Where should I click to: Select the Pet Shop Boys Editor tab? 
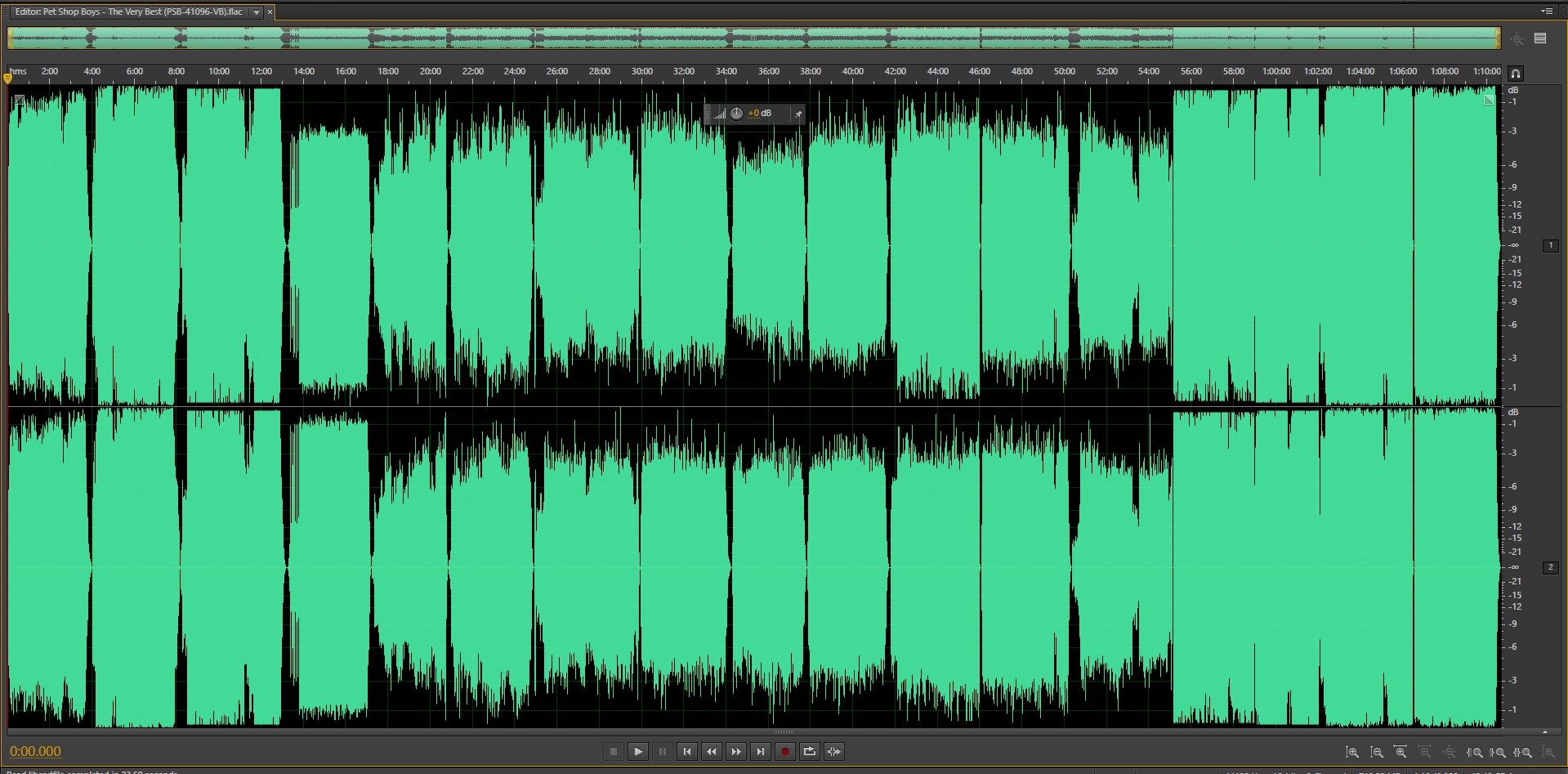128,12
